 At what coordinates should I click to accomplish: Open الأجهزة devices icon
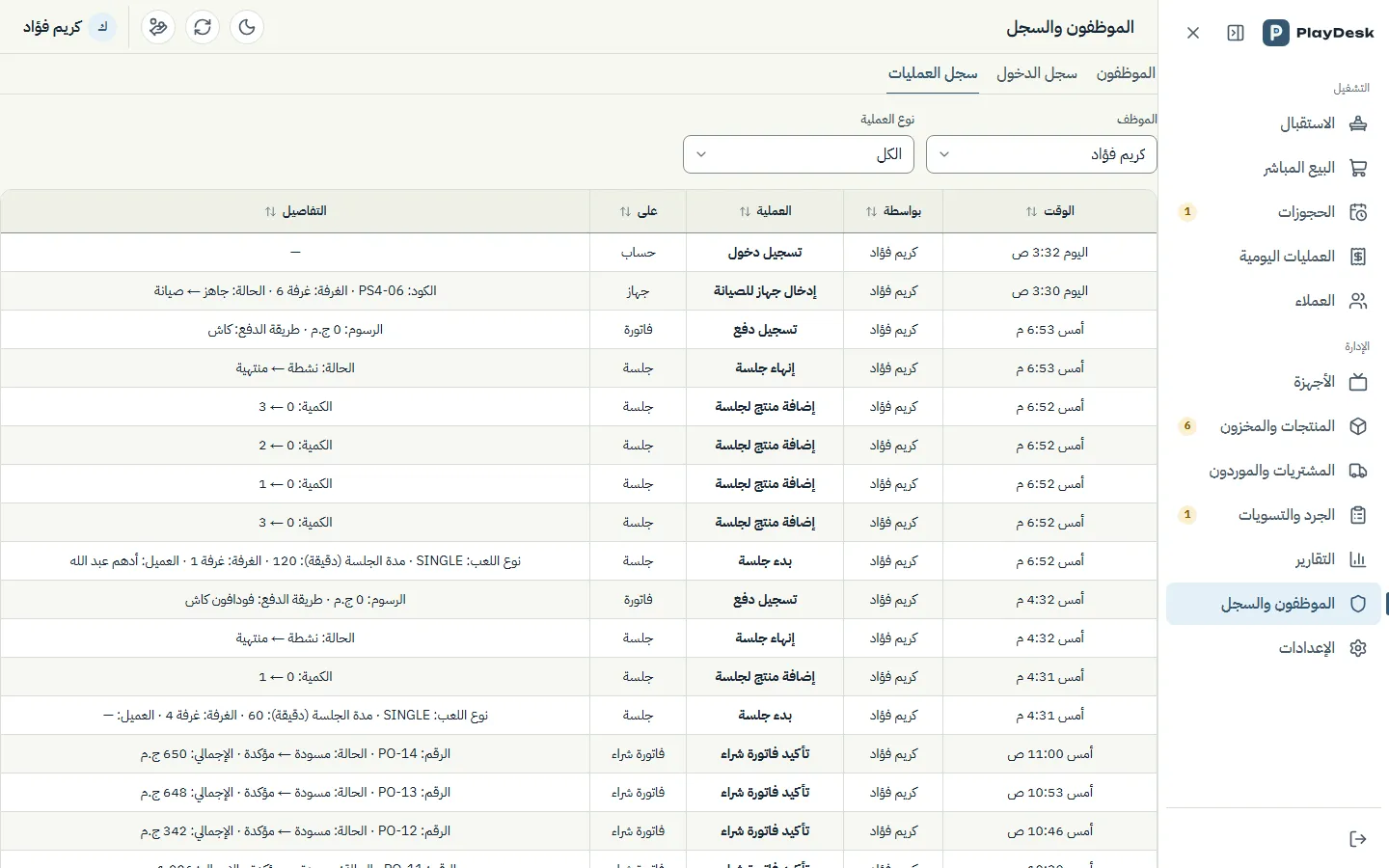click(x=1358, y=382)
